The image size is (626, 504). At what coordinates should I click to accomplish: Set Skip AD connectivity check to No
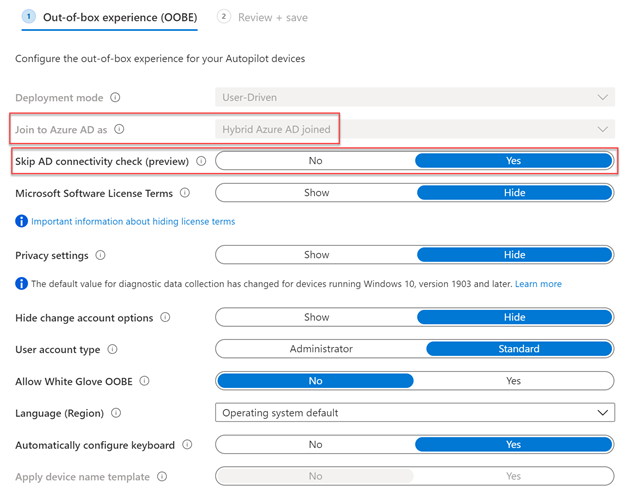[315, 161]
